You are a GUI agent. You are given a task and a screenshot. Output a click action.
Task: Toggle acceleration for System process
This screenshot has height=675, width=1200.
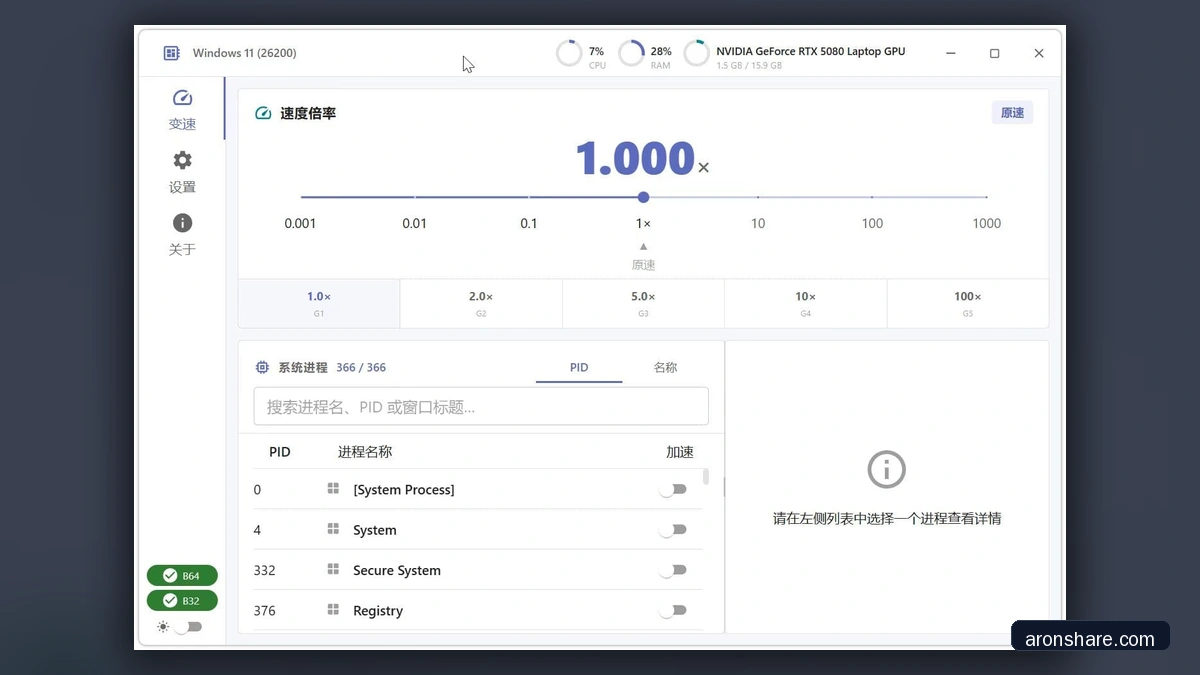tap(673, 529)
